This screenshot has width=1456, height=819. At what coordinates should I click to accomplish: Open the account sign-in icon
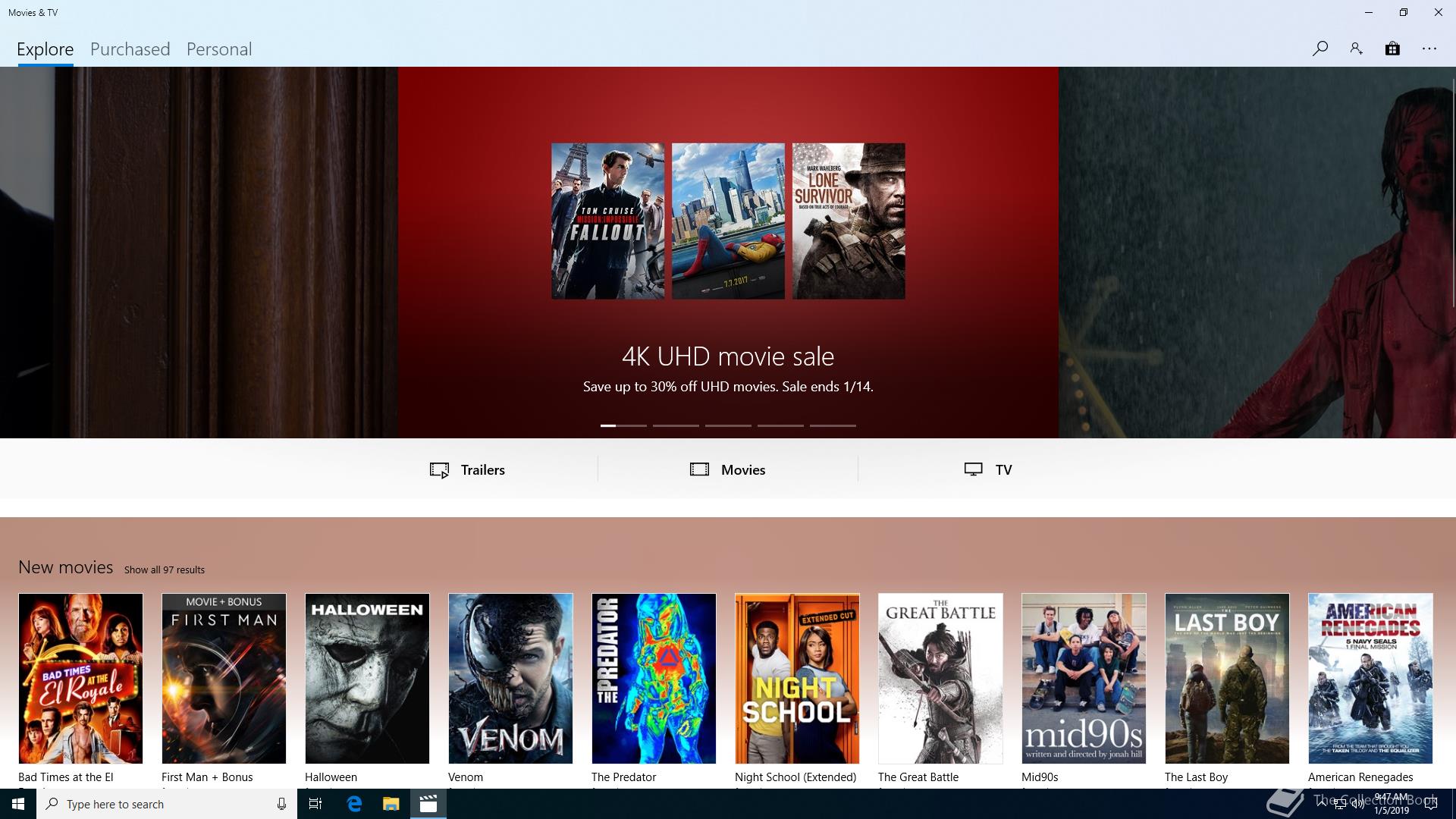1356,49
